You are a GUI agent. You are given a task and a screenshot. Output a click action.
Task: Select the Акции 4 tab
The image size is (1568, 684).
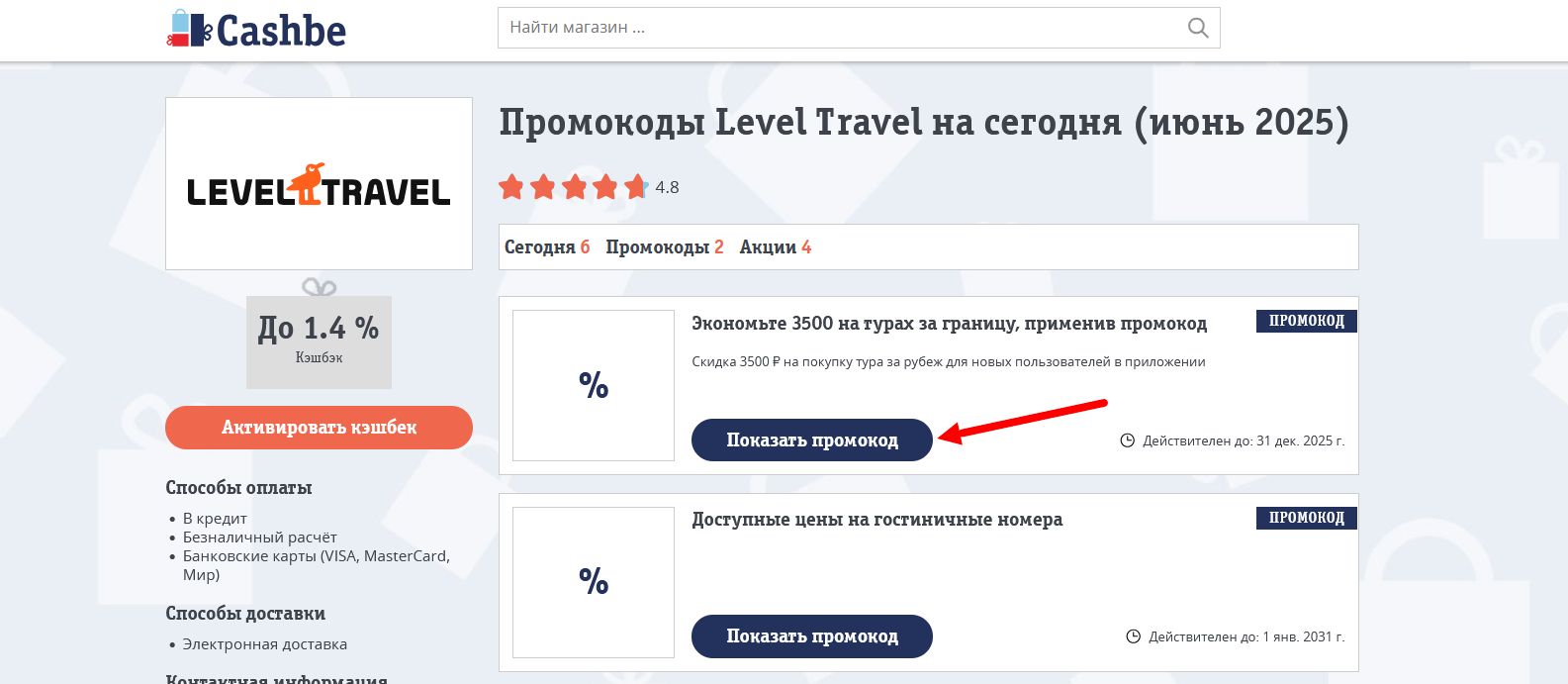[x=776, y=246]
